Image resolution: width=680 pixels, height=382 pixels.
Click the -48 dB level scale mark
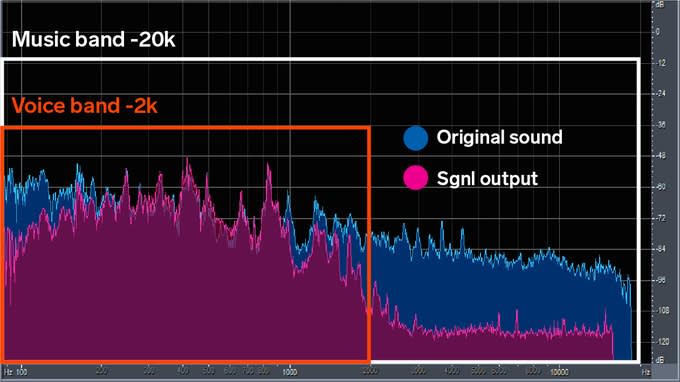pos(660,156)
